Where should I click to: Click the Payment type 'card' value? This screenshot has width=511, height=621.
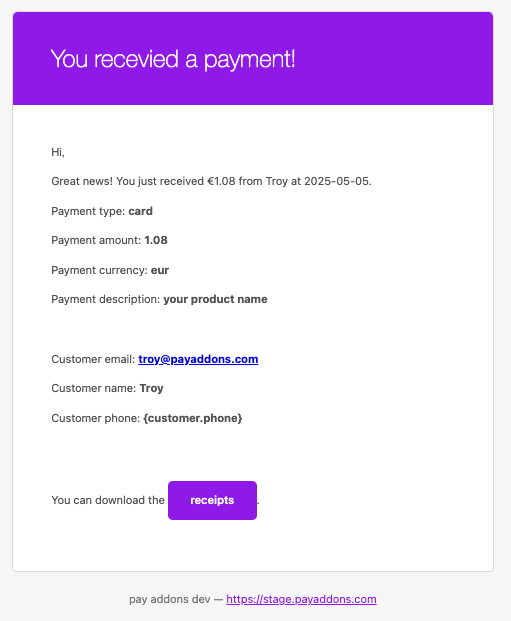[140, 211]
